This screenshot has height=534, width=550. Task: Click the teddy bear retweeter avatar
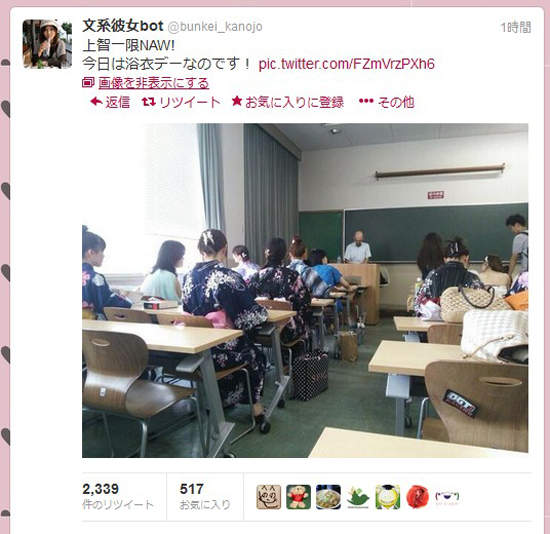[x=299, y=497]
